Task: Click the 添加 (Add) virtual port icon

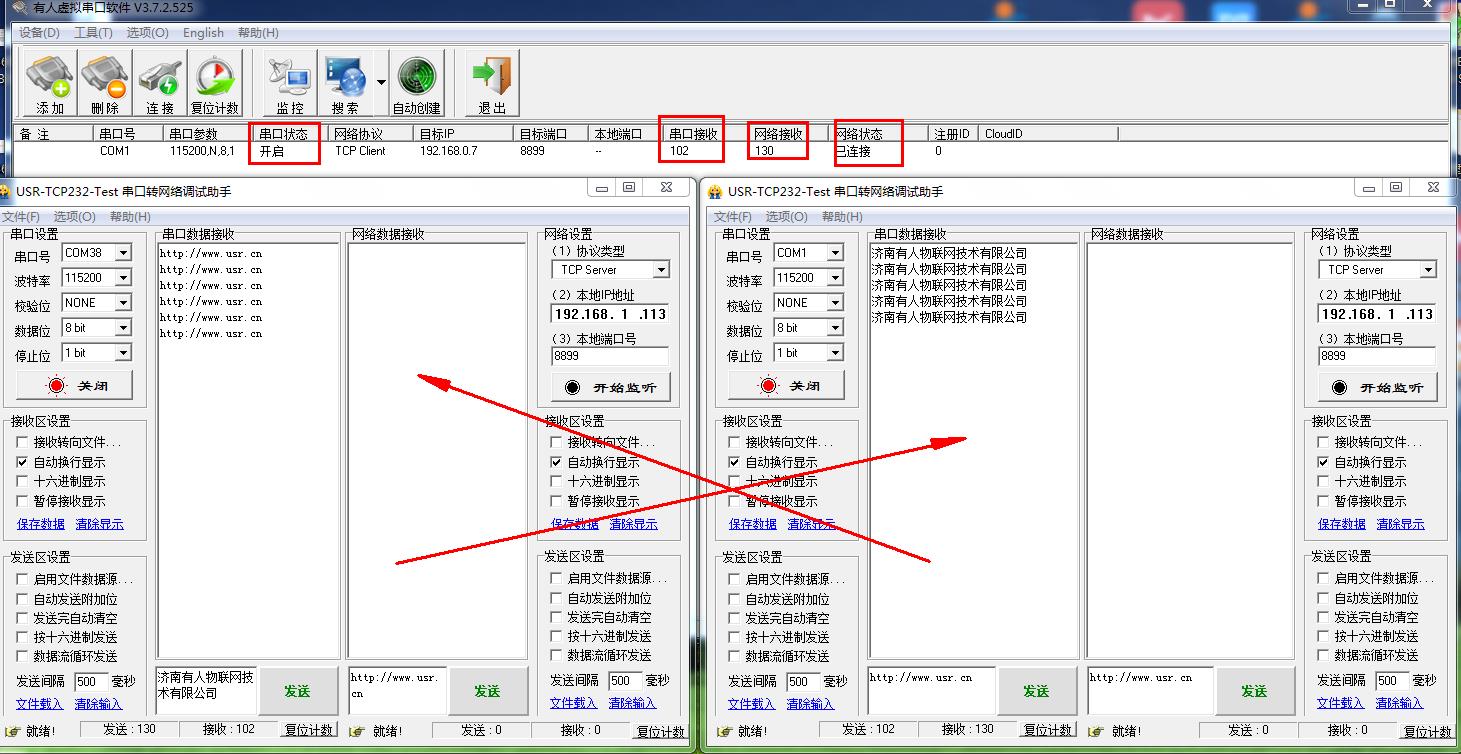Action: [x=49, y=84]
